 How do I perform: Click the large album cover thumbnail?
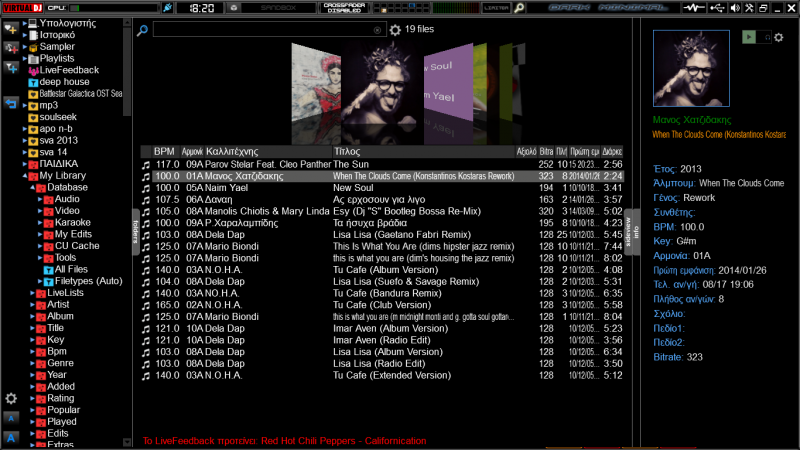(x=691, y=68)
